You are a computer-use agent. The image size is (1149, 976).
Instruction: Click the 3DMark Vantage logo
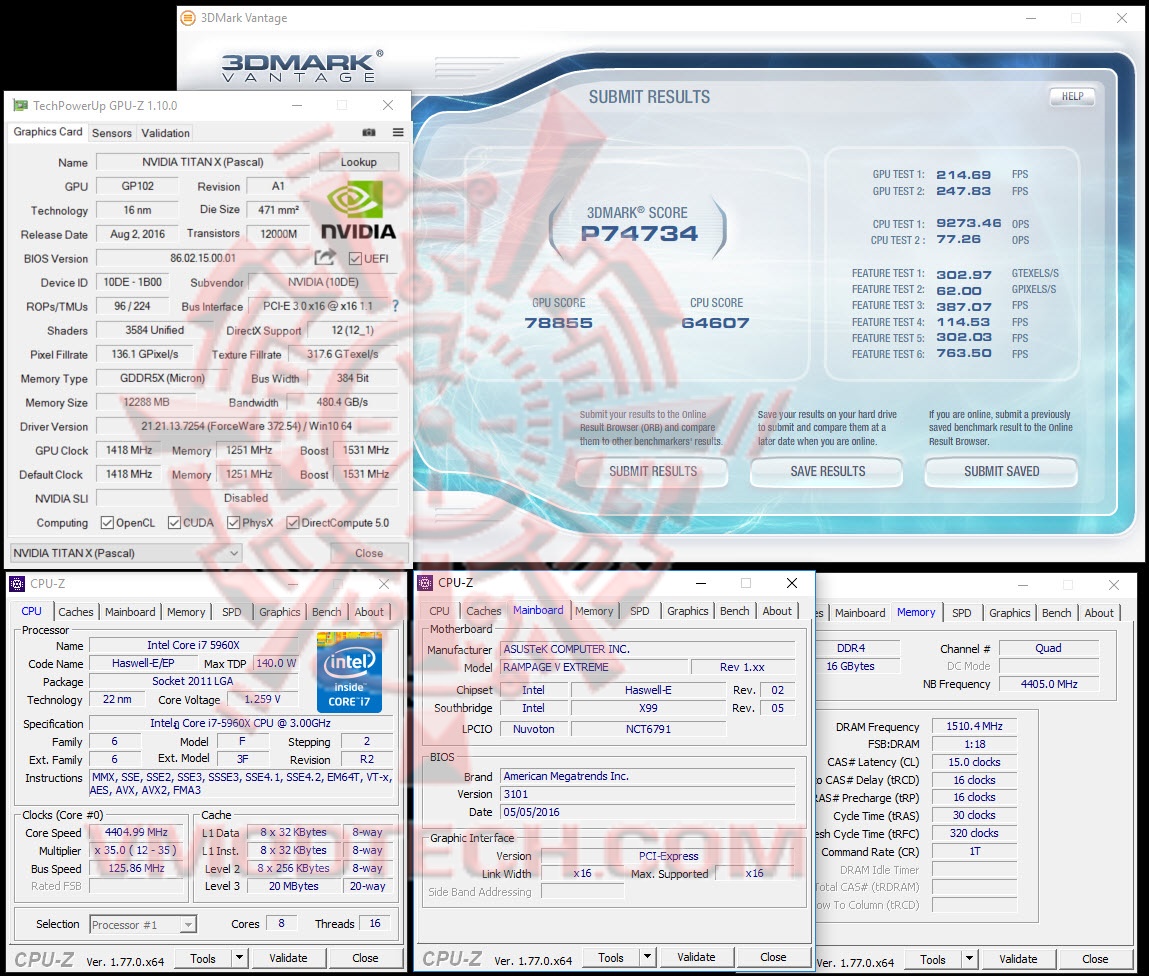click(302, 67)
